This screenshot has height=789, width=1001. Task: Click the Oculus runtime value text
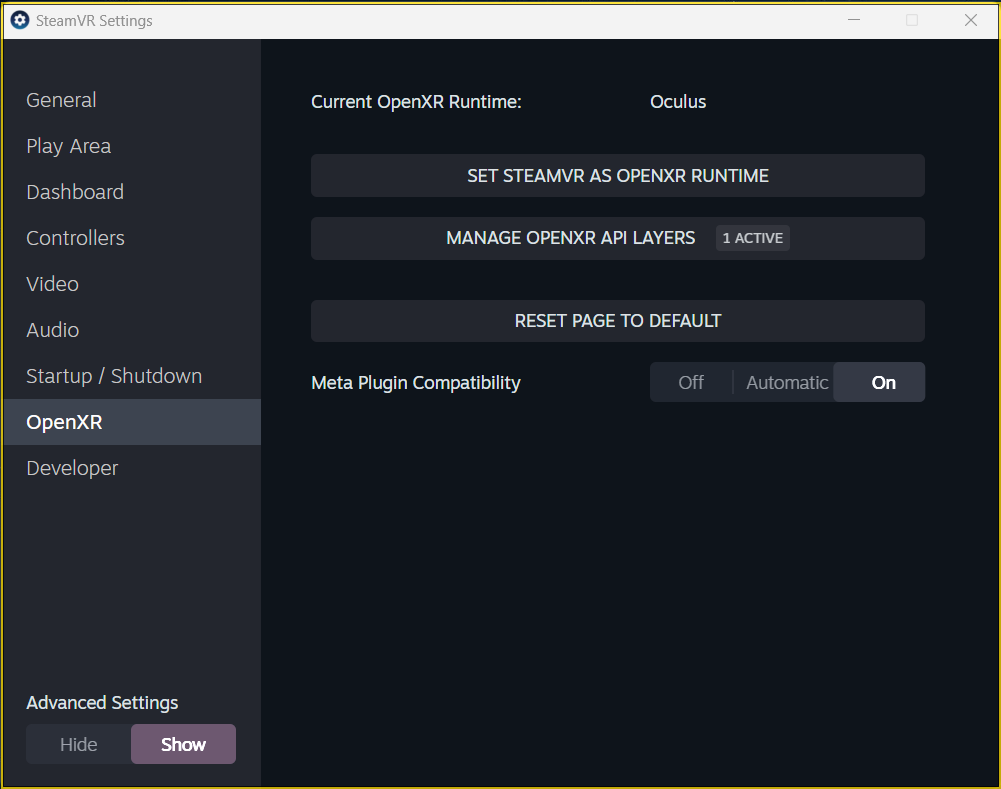click(x=678, y=102)
